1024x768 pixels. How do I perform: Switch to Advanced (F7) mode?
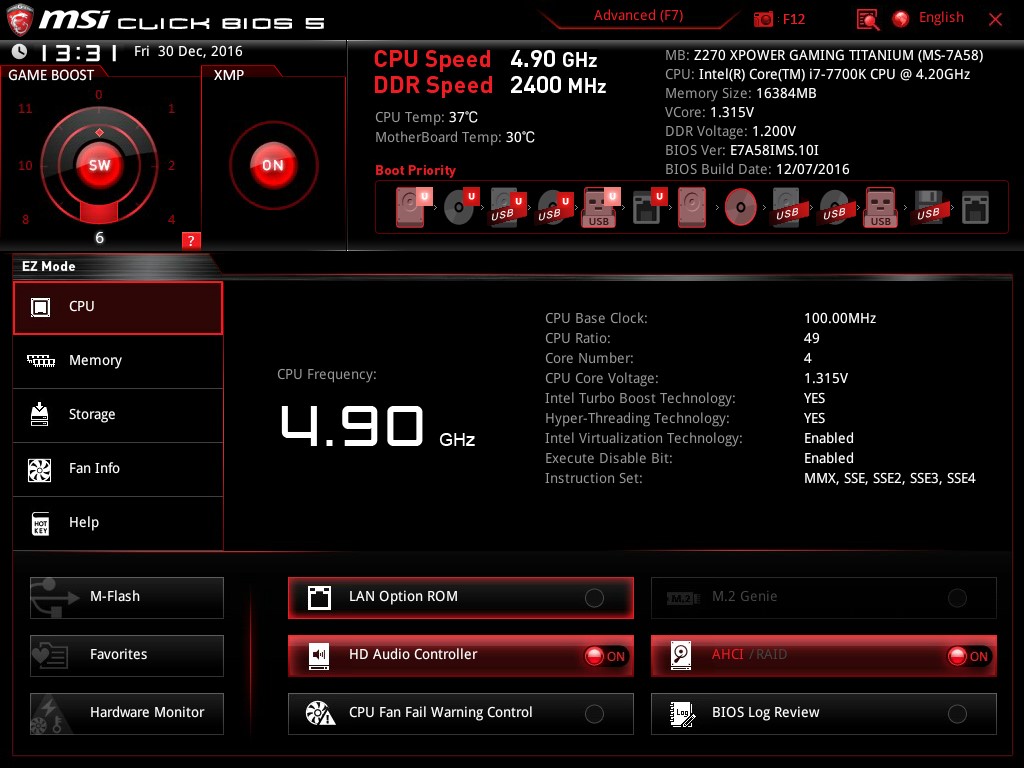(638, 16)
